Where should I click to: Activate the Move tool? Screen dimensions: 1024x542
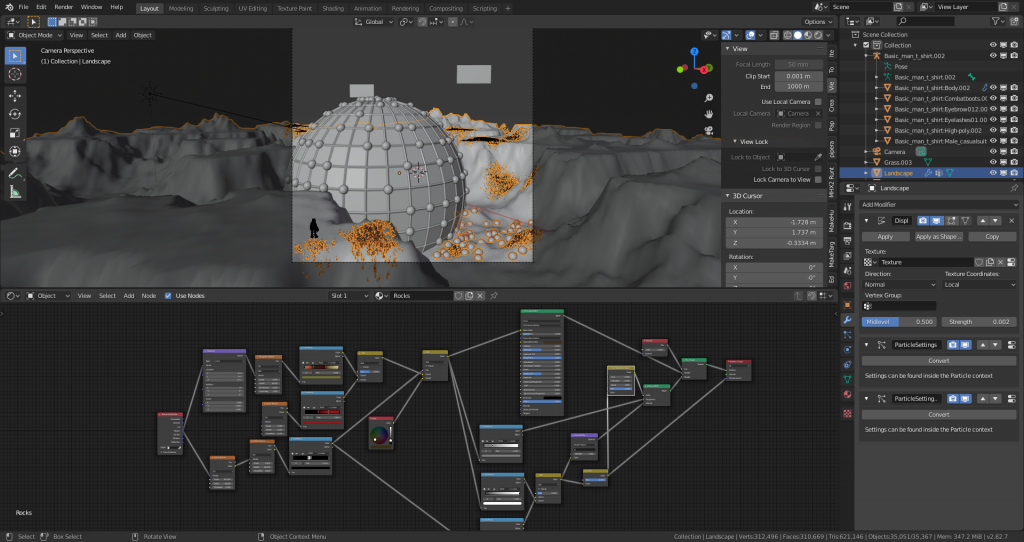[x=16, y=96]
